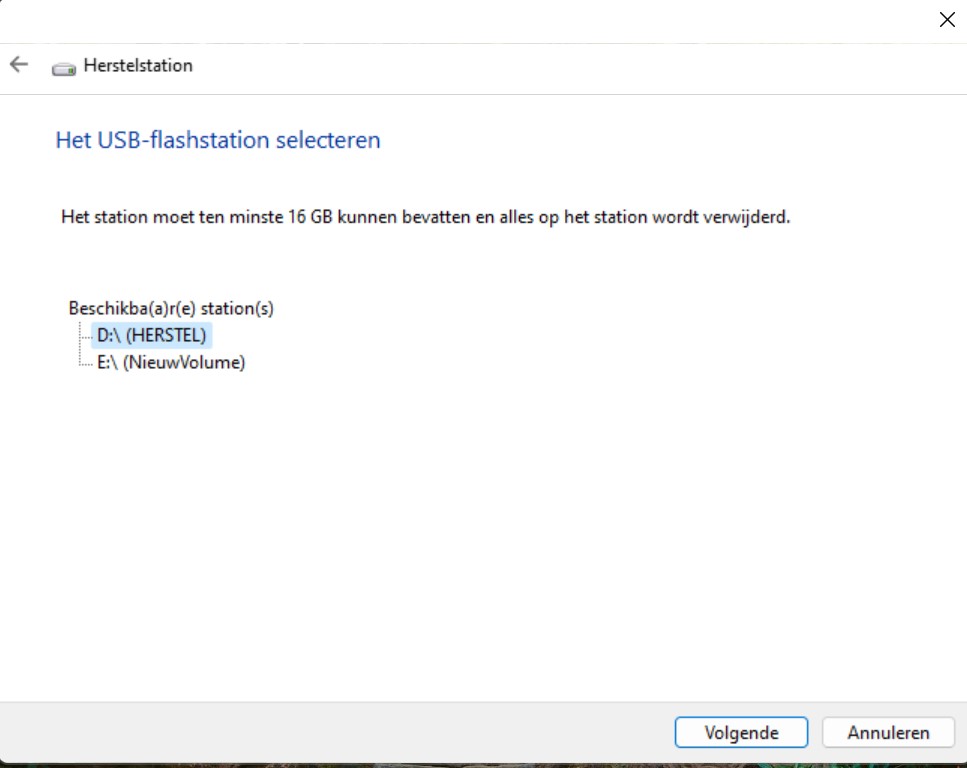Click the word "verwijderd" in the warning sentence
967x768 pixels.
click(x=748, y=217)
